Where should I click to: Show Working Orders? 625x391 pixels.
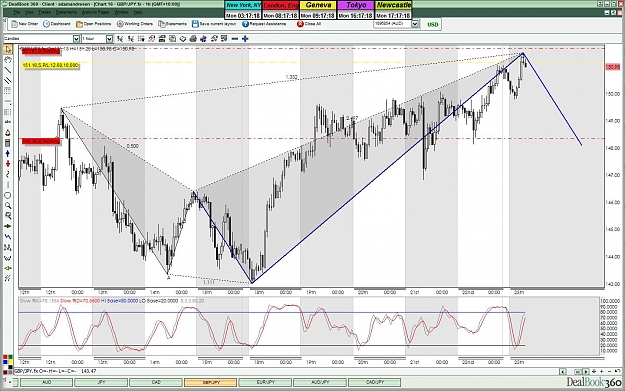[x=135, y=24]
